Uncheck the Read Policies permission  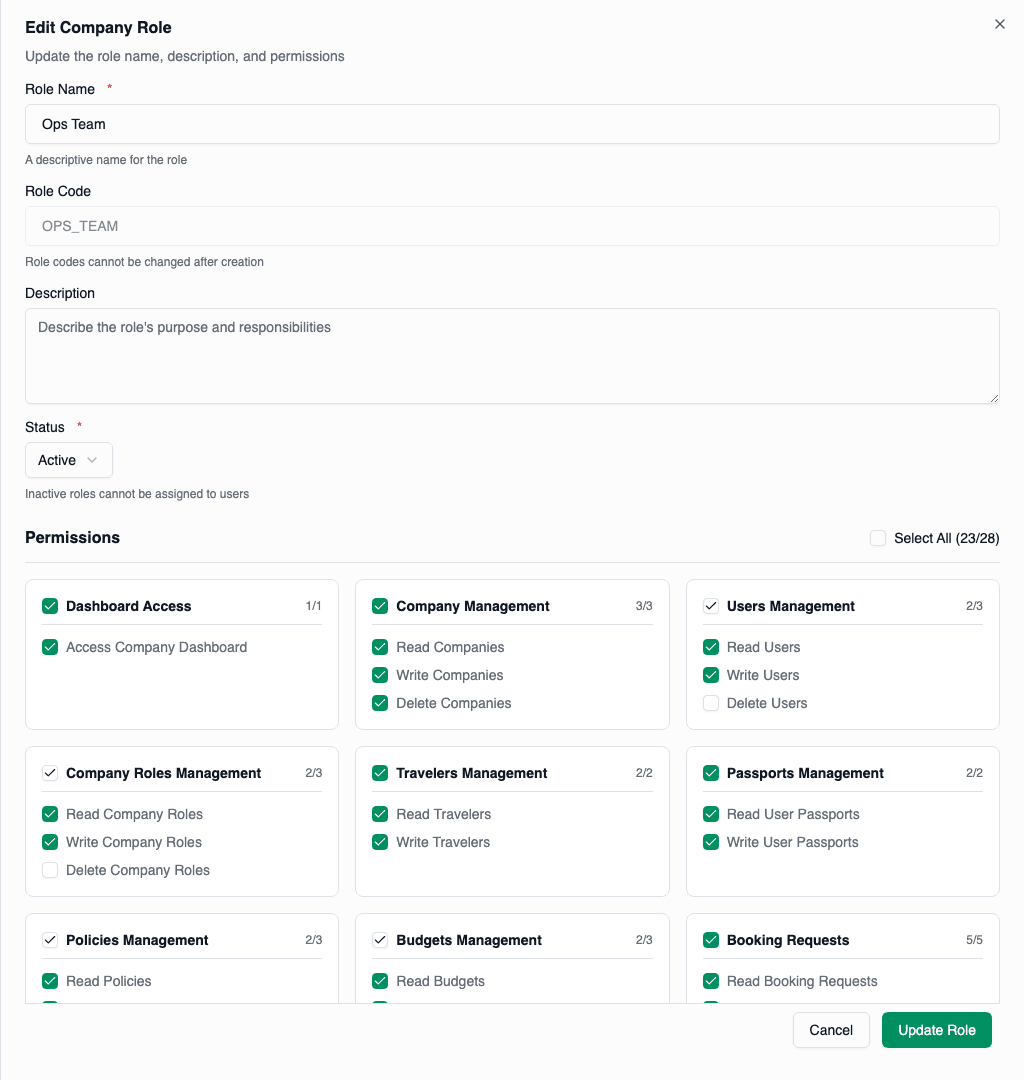tap(50, 981)
